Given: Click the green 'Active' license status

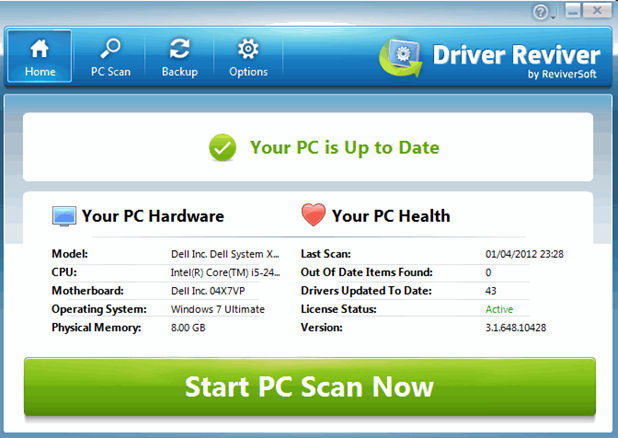Looking at the screenshot, I should [499, 309].
